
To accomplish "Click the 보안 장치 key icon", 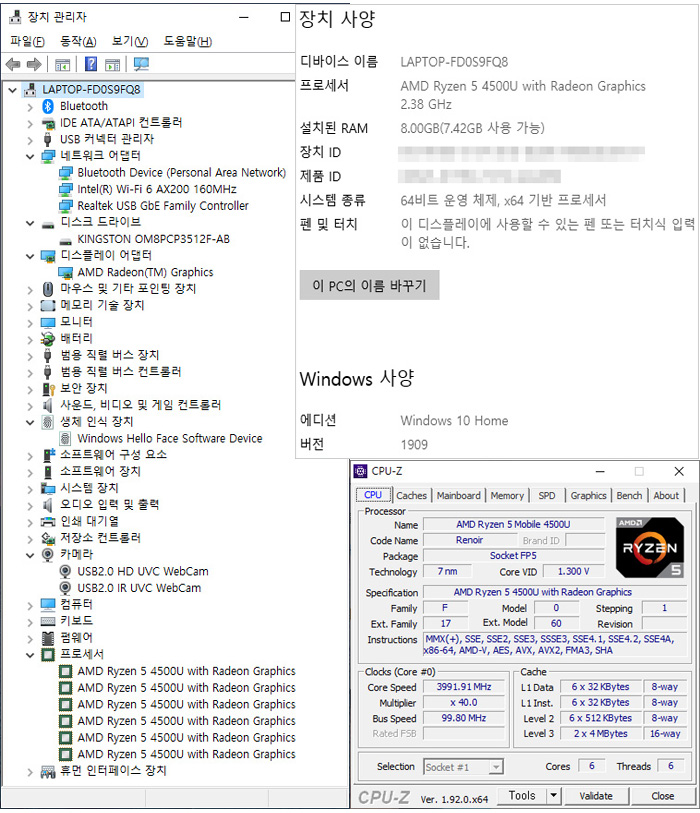I will tap(48, 388).
